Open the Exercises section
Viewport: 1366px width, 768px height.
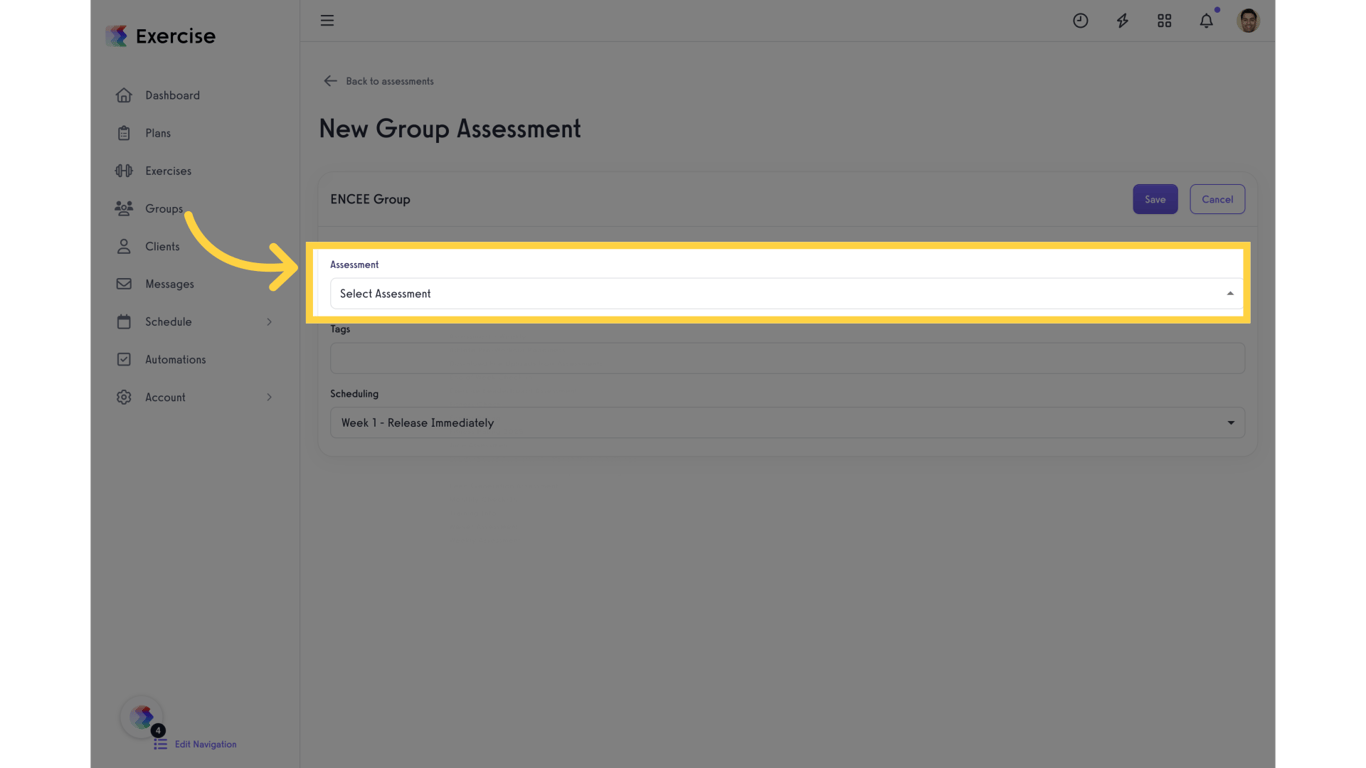(167, 170)
